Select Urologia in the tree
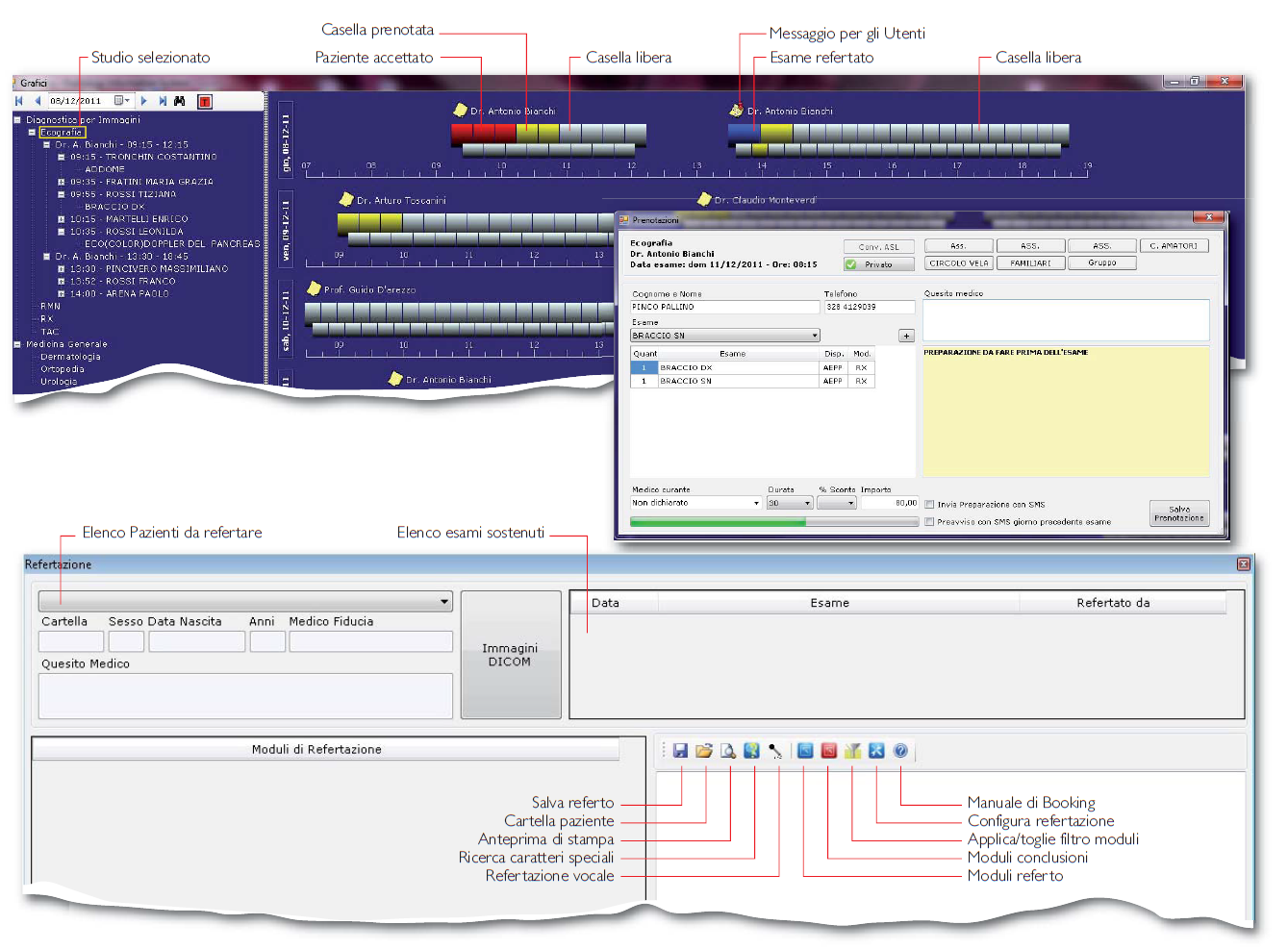 (x=59, y=382)
